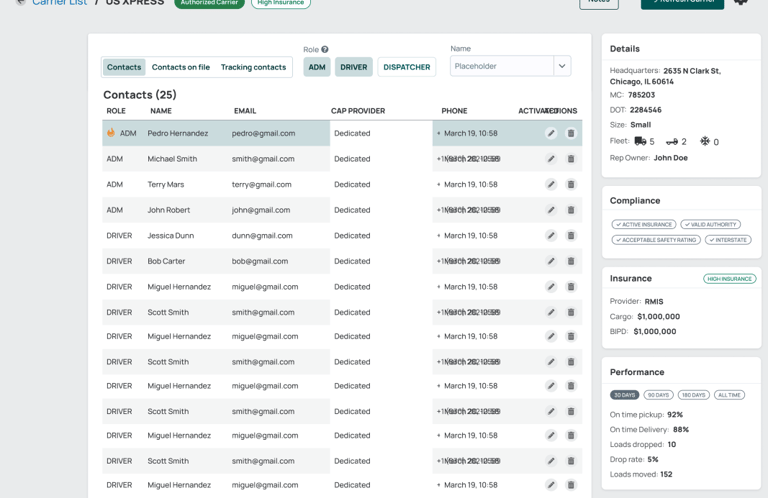Click email john@gmail.com
The width and height of the screenshot is (768, 498).
pyautogui.click(x=261, y=210)
